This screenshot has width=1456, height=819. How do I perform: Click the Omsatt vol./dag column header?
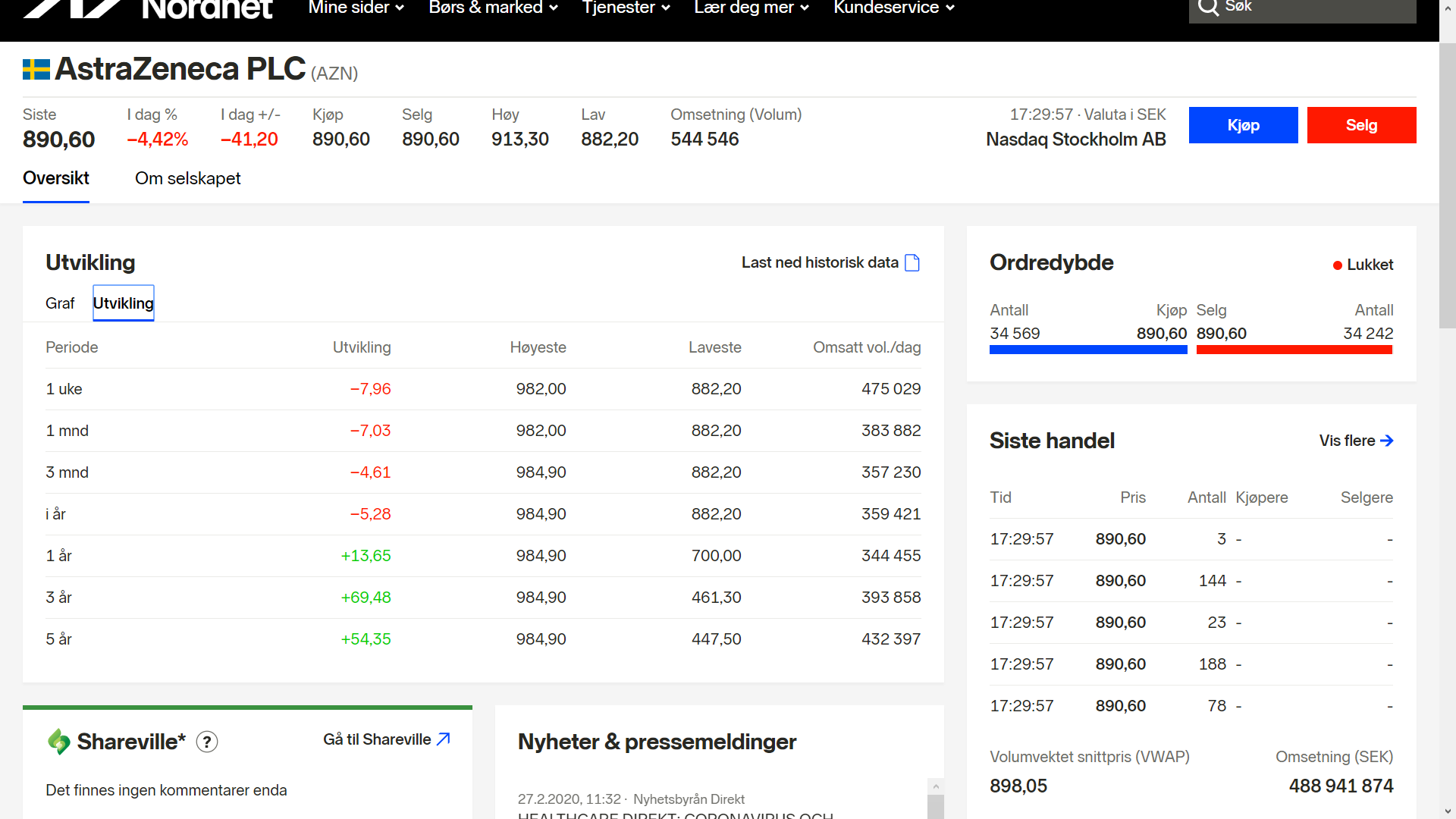coord(867,347)
